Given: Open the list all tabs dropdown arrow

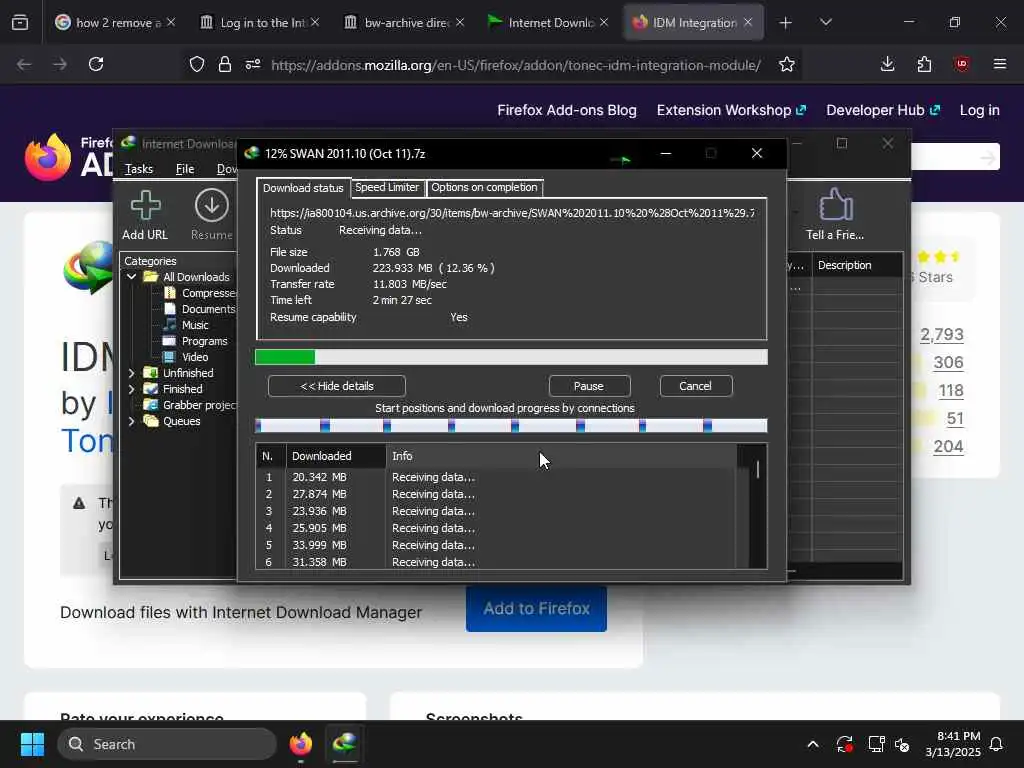Looking at the screenshot, I should click(x=825, y=22).
